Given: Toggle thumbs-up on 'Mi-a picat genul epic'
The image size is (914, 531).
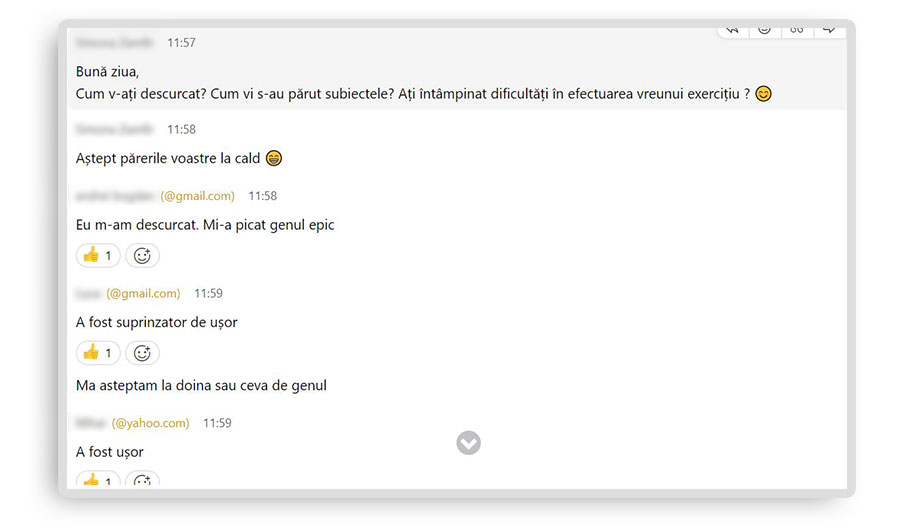Looking at the screenshot, I should pyautogui.click(x=98, y=256).
